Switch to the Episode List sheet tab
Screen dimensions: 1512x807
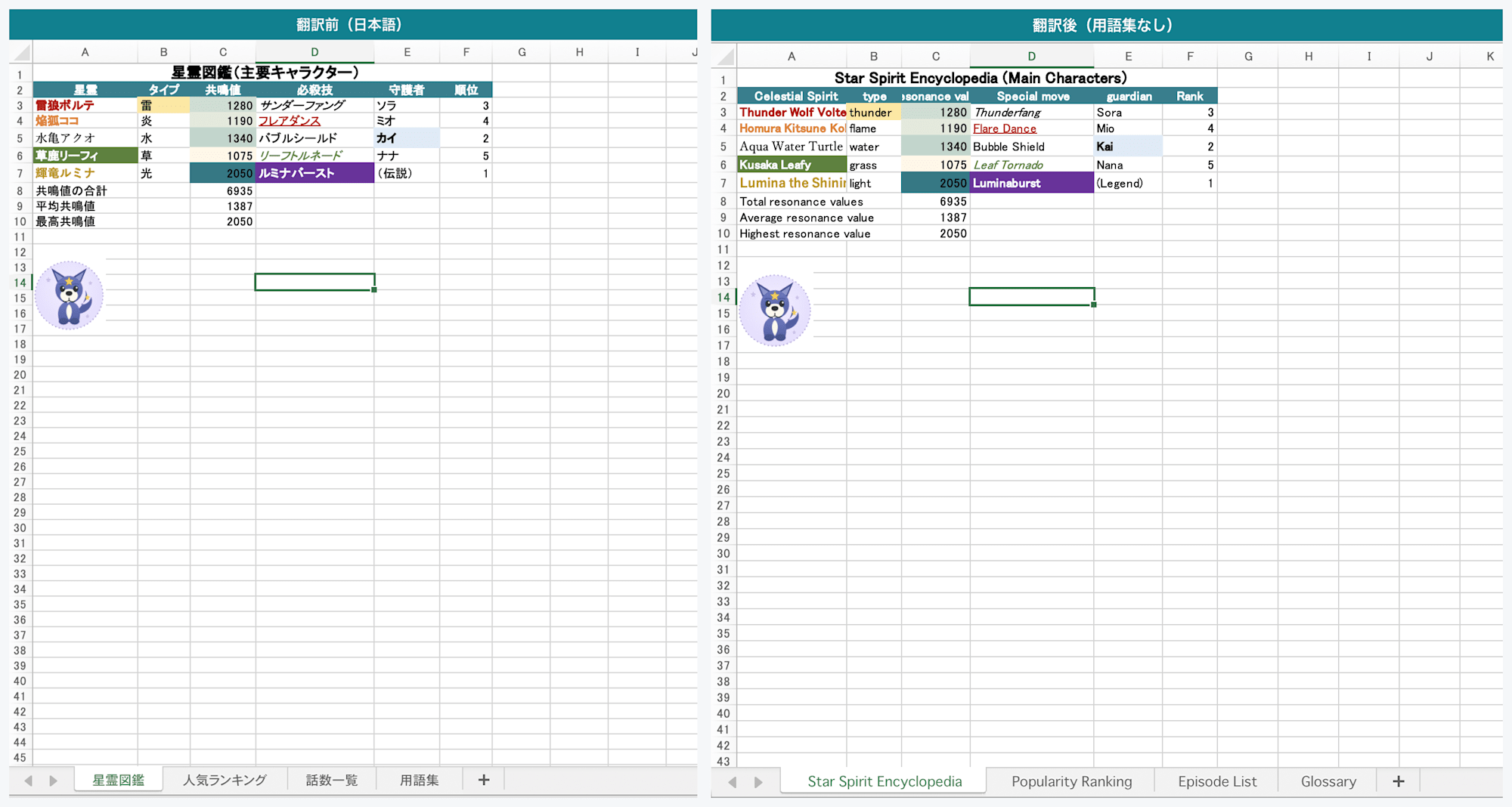point(1217,781)
